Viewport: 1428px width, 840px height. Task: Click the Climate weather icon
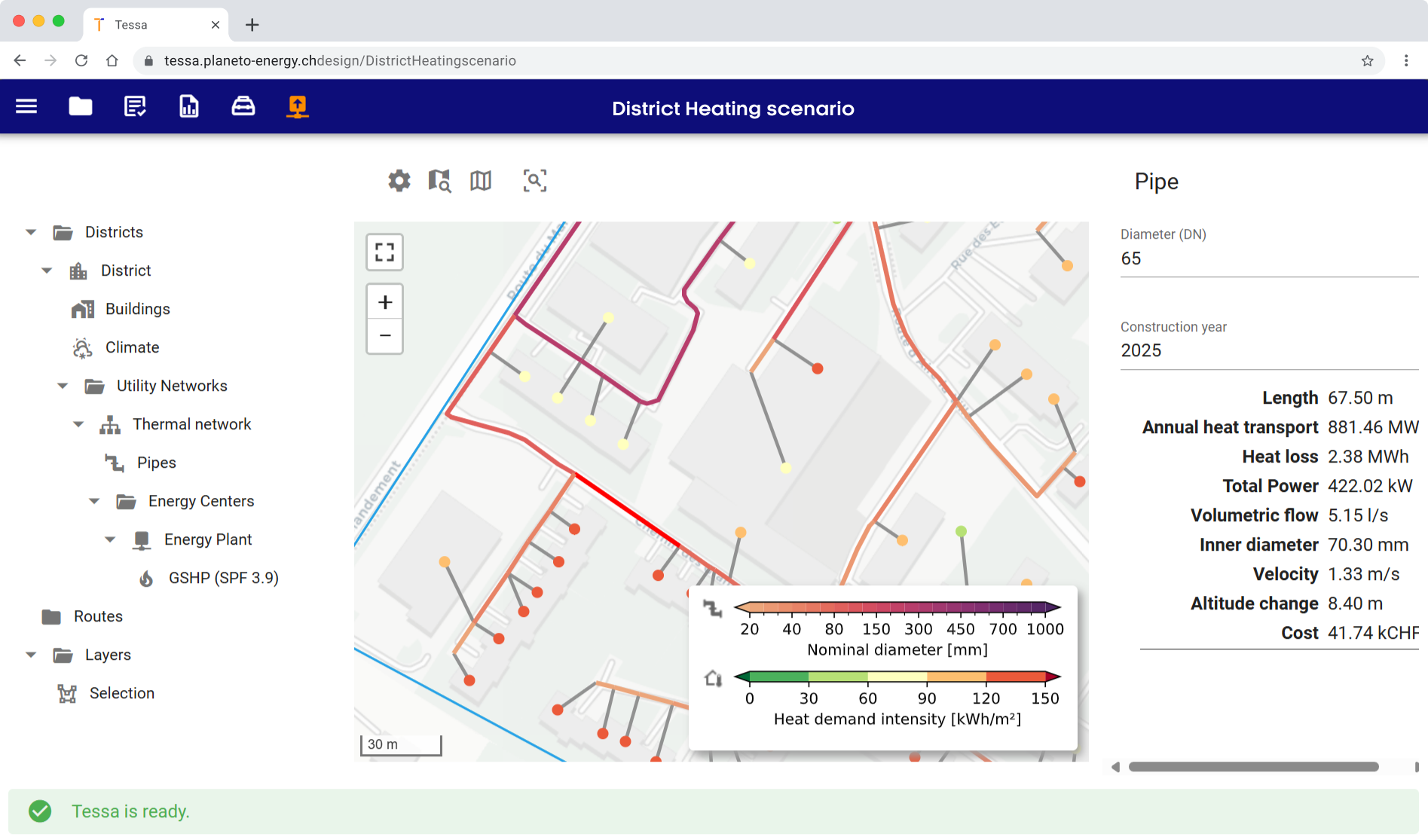coord(82,347)
